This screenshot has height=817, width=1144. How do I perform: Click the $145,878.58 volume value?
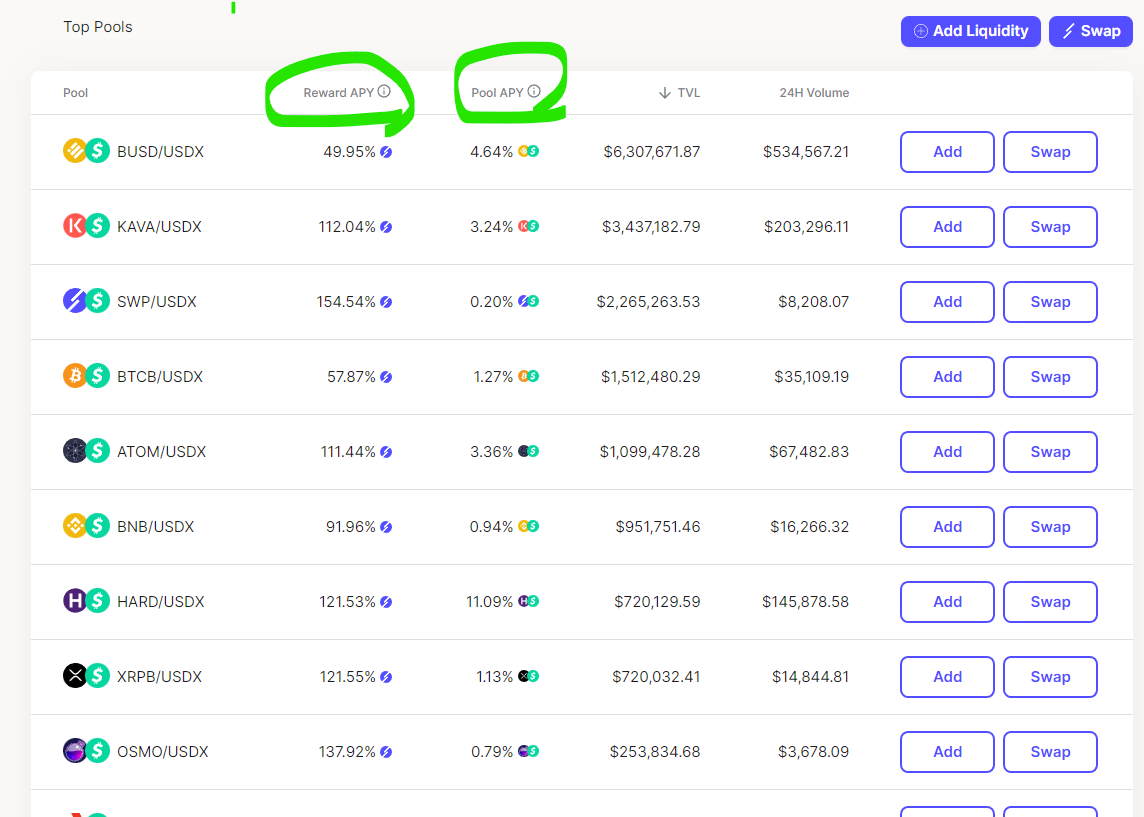805,602
